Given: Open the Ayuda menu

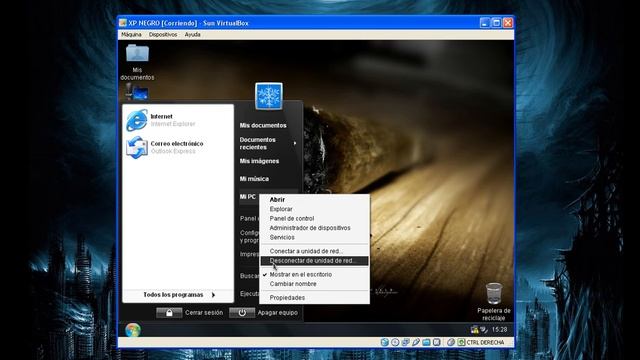Looking at the screenshot, I should coord(192,35).
